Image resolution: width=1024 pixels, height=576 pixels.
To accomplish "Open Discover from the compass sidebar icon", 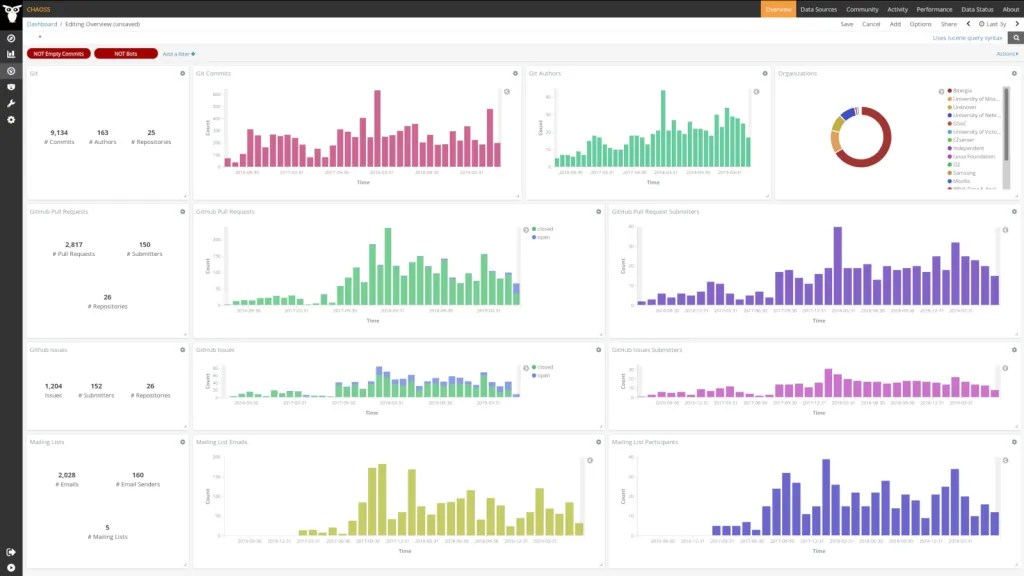I will [x=11, y=38].
